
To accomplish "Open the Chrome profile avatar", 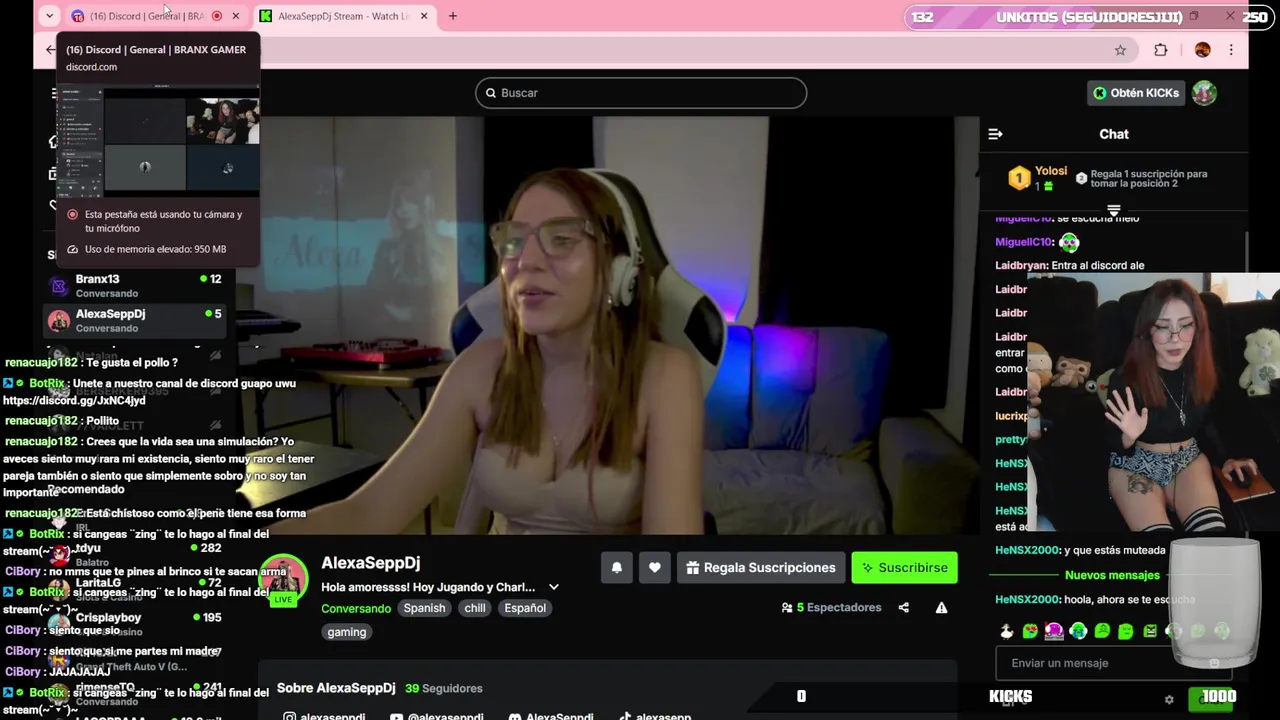I will point(1203,50).
